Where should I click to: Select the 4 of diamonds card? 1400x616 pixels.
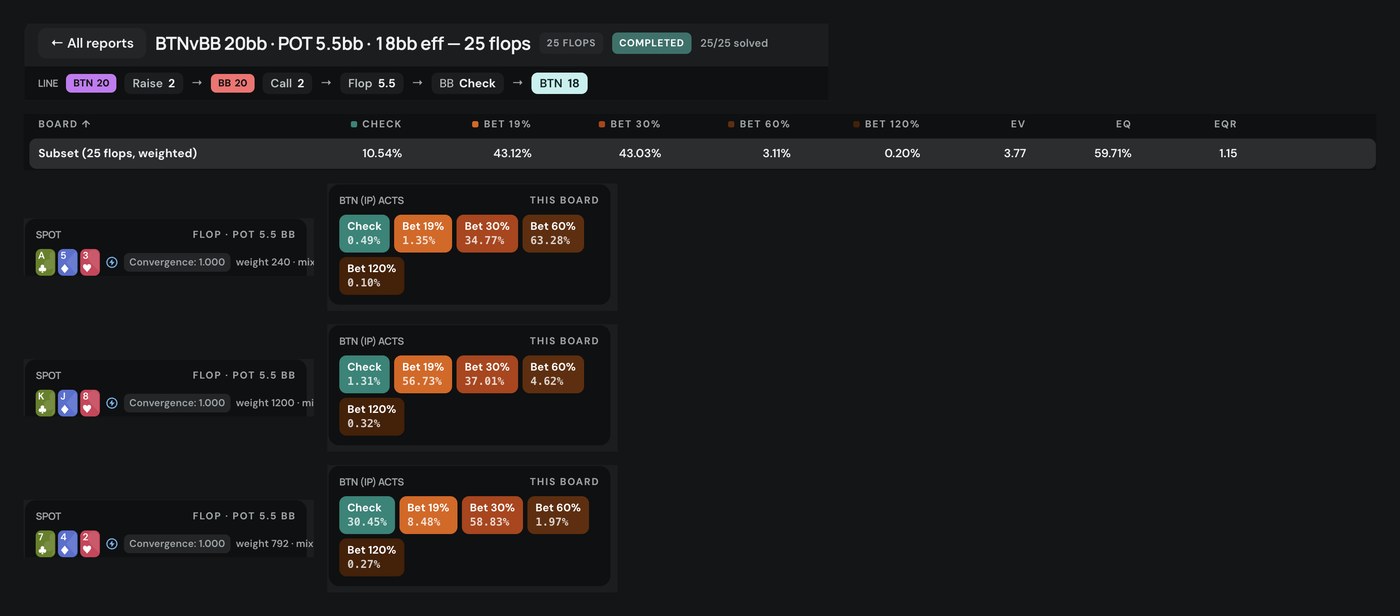(x=67, y=544)
